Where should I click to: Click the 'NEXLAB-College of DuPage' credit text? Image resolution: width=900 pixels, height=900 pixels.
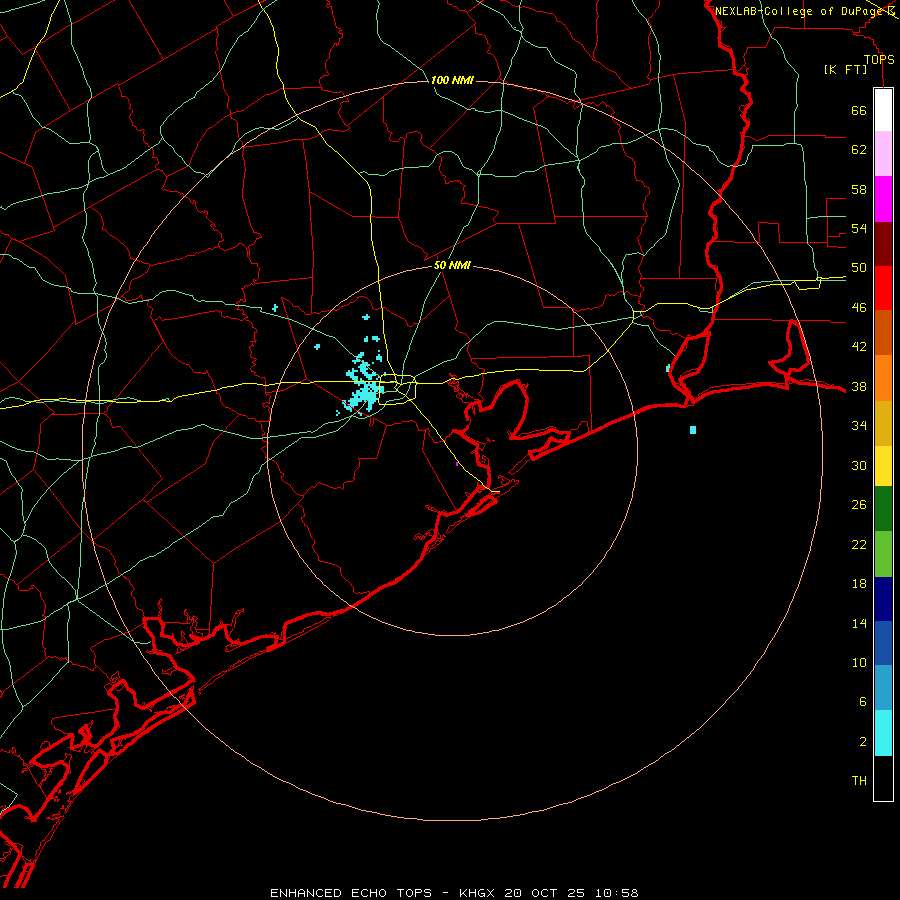[x=799, y=11]
